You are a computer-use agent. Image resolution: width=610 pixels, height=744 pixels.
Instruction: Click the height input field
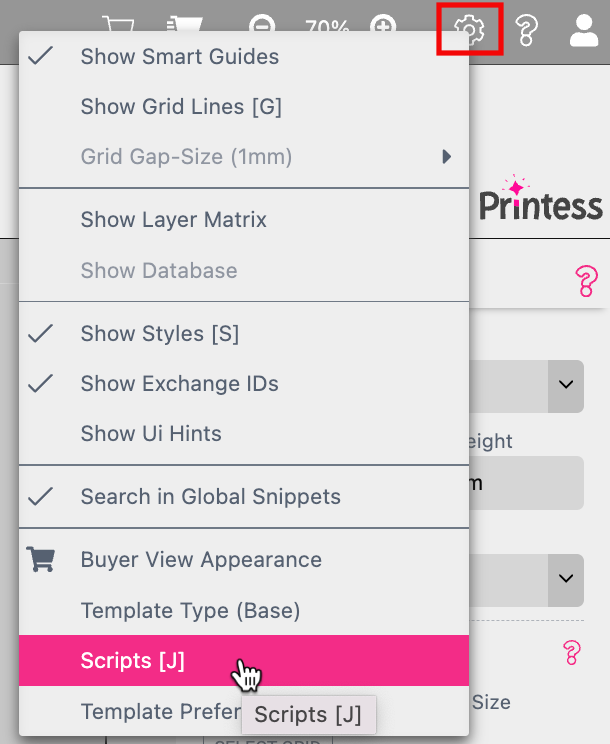527,483
